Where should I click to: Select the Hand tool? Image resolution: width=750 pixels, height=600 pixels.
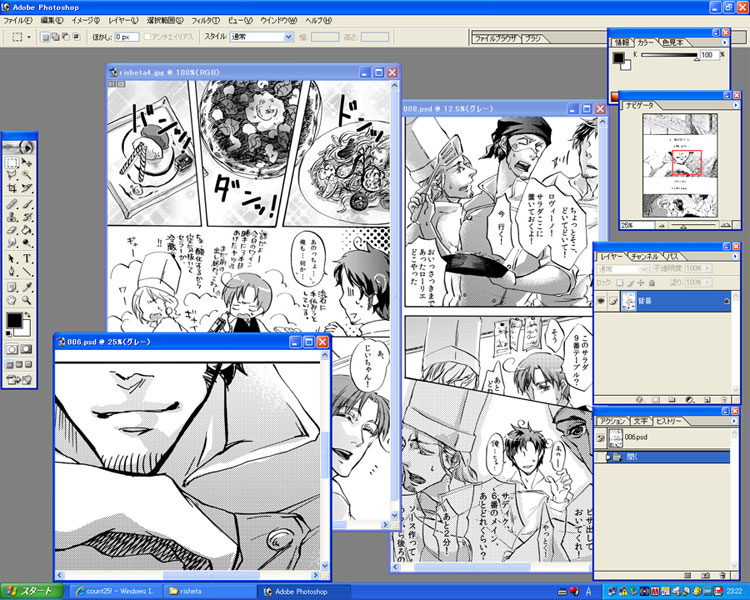tap(12, 300)
